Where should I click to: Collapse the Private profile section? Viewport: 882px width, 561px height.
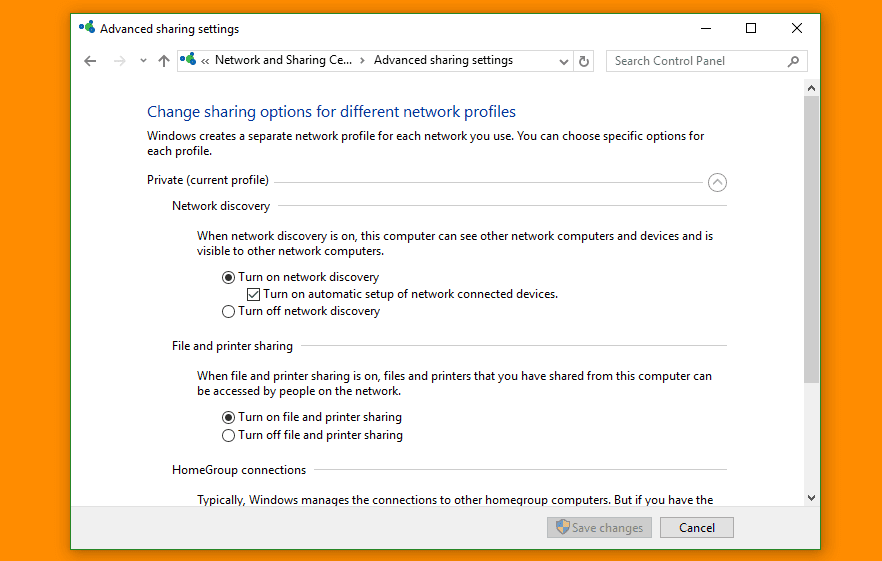(x=717, y=182)
